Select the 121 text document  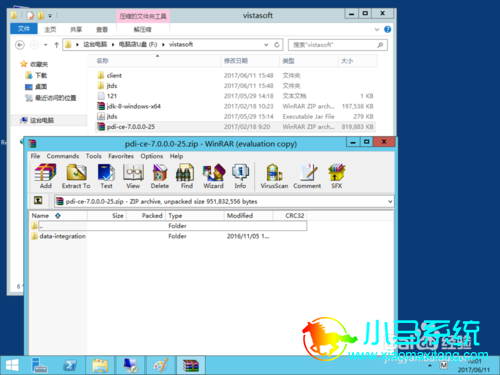(x=112, y=96)
